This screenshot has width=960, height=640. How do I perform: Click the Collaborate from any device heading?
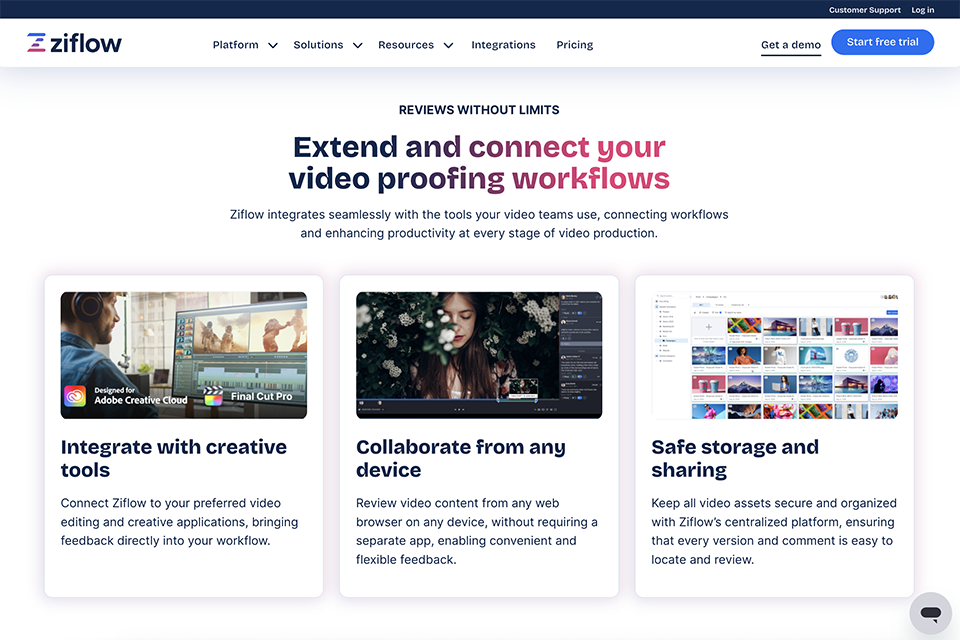tap(460, 458)
